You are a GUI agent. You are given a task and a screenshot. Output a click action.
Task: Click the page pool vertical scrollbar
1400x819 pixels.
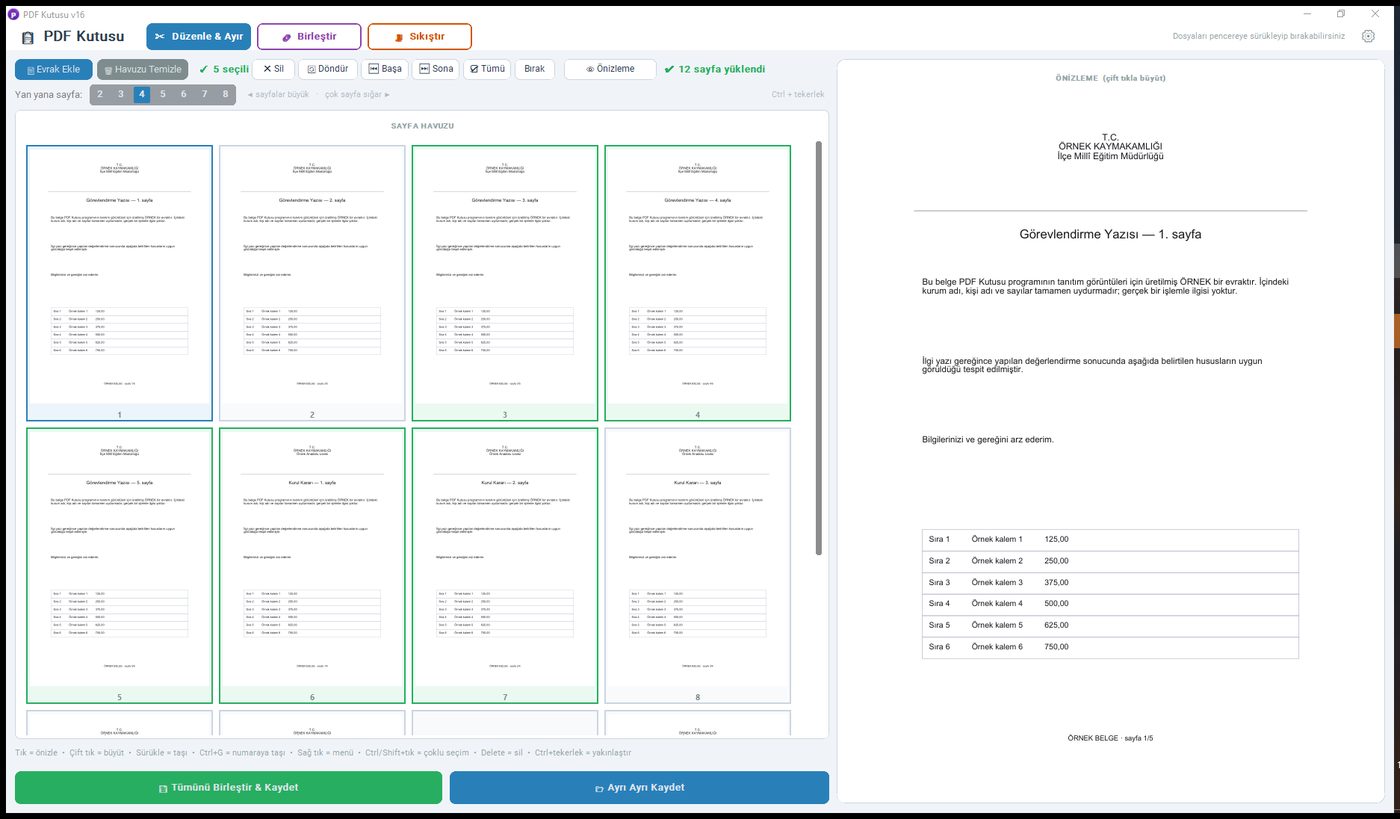click(820, 348)
